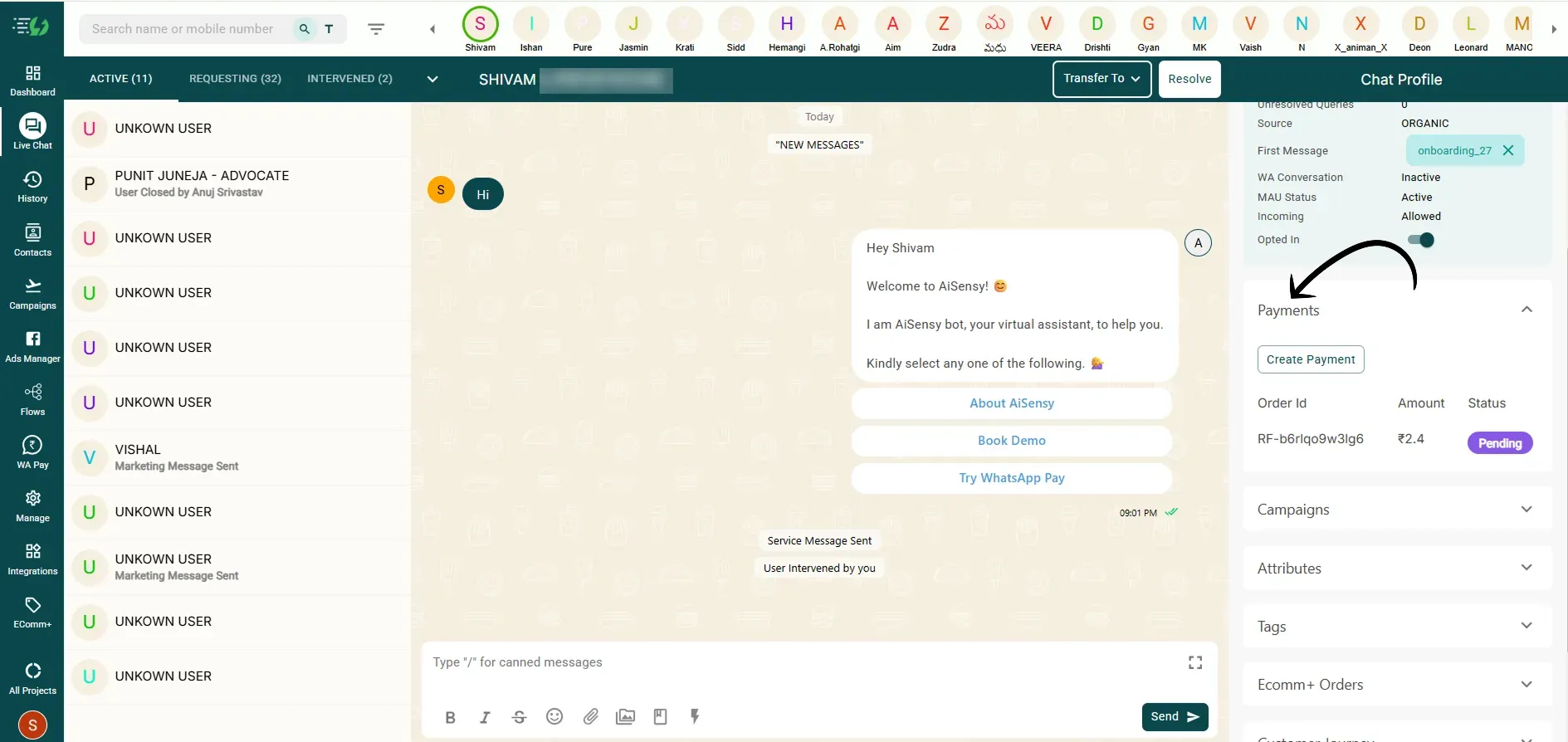Click the Ads Manager sidebar icon
This screenshot has height=742, width=1568.
pyautogui.click(x=32, y=346)
